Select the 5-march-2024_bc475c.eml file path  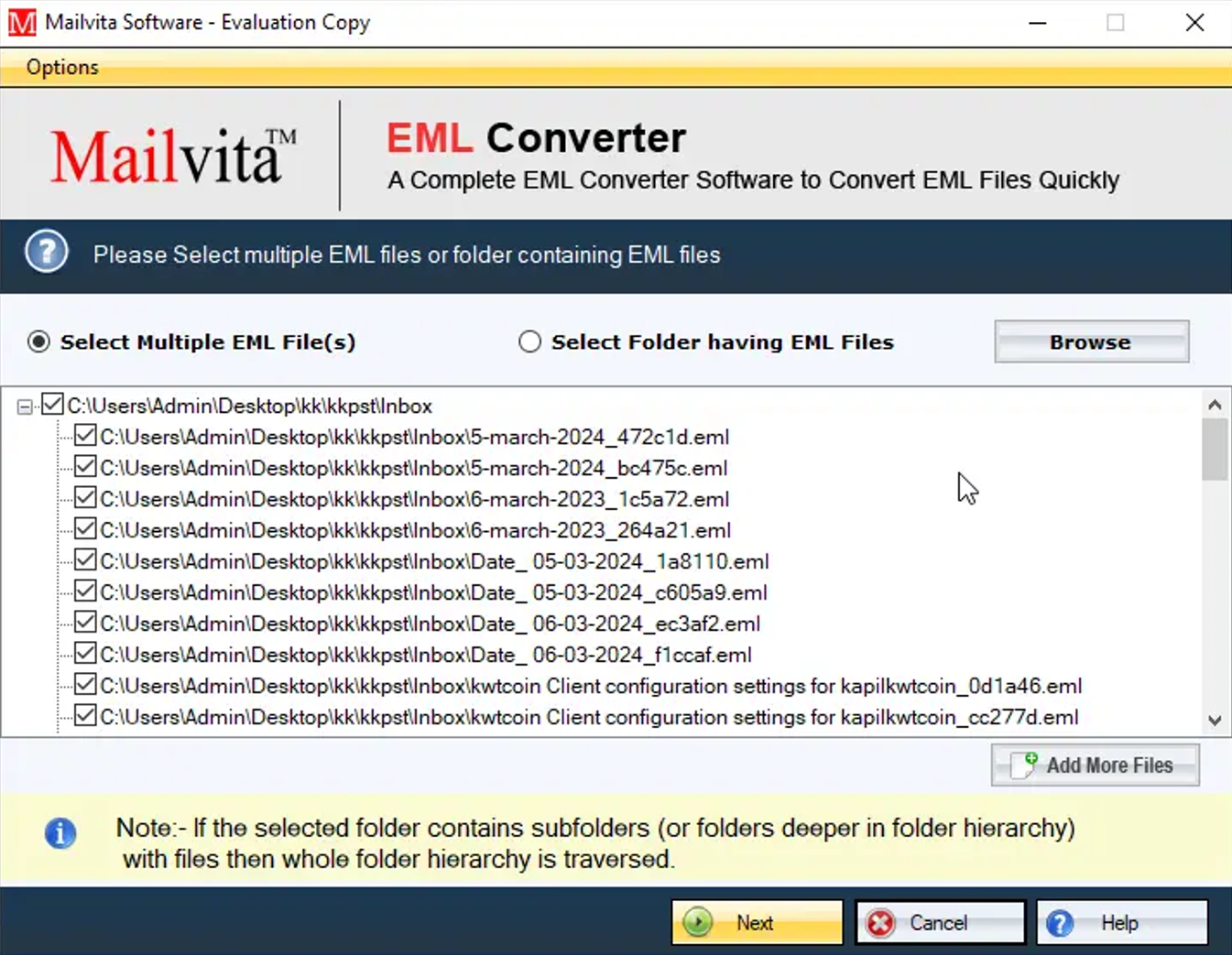coord(414,468)
